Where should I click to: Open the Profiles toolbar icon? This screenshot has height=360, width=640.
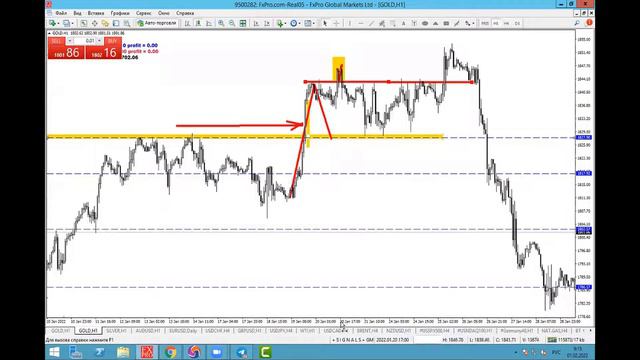(66, 23)
